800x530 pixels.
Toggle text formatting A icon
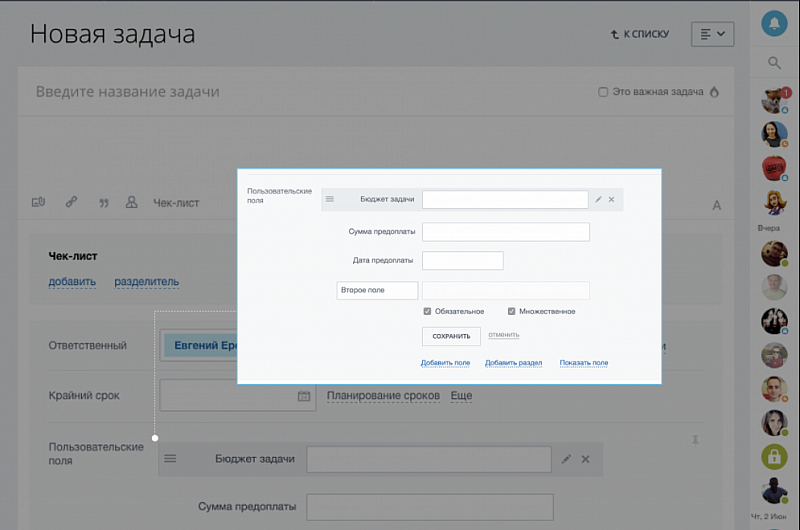point(716,206)
